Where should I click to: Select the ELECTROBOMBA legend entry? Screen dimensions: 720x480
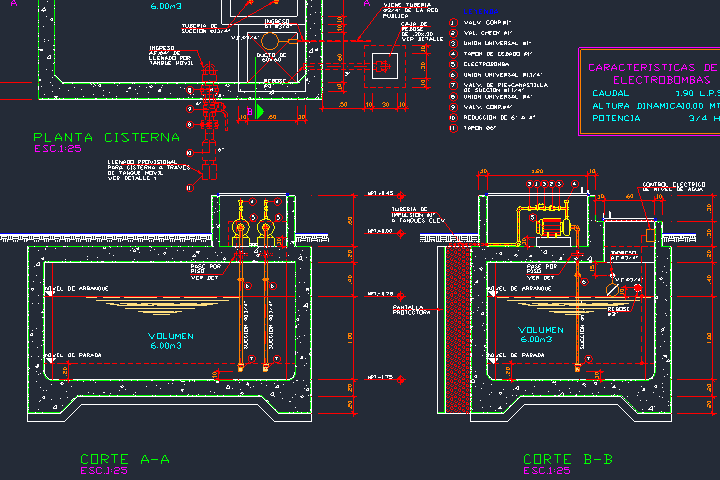pyautogui.click(x=486, y=64)
